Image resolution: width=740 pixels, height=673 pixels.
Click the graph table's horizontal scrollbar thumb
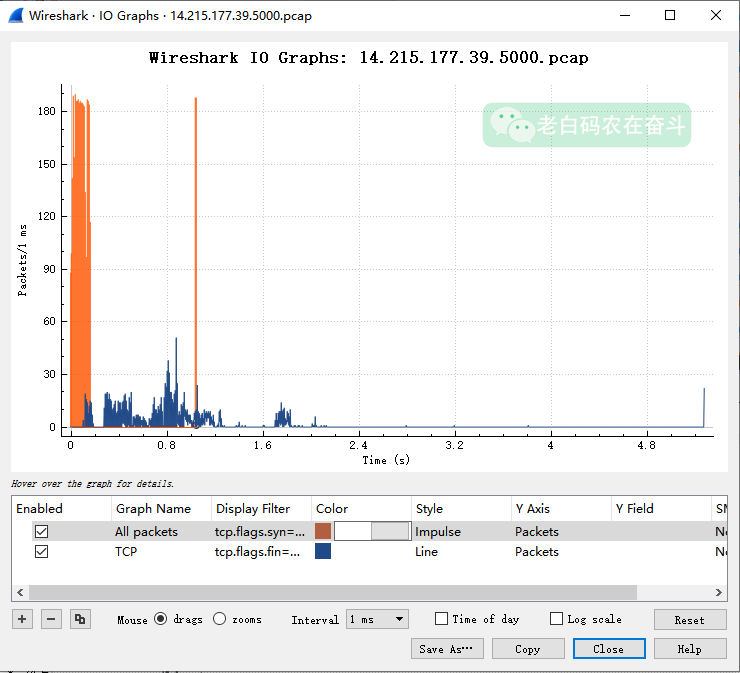pyautogui.click(x=333, y=592)
